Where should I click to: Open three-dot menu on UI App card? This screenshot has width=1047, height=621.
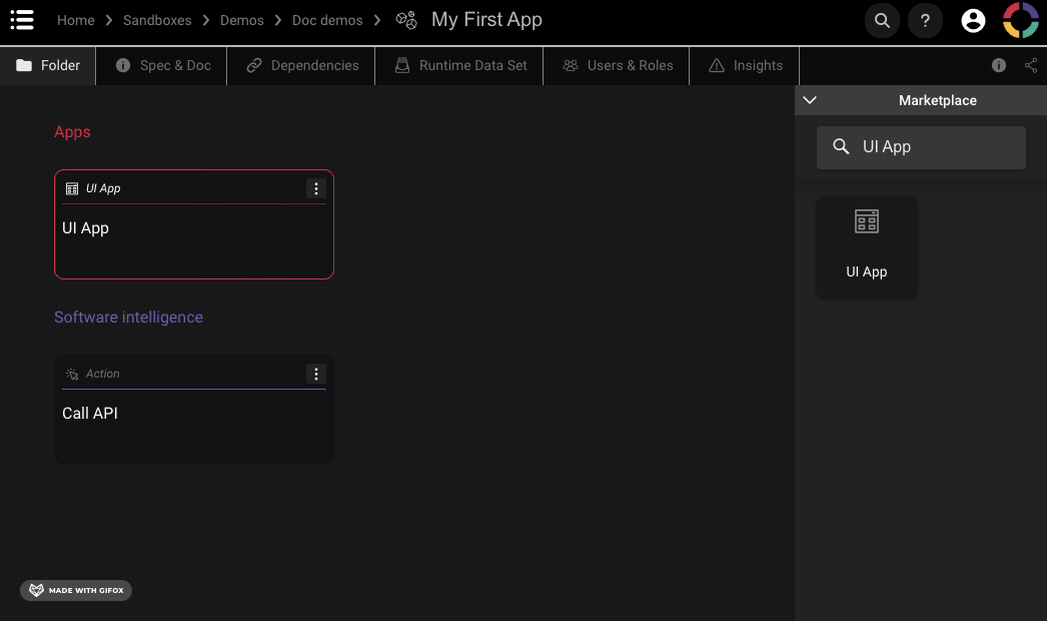click(316, 189)
